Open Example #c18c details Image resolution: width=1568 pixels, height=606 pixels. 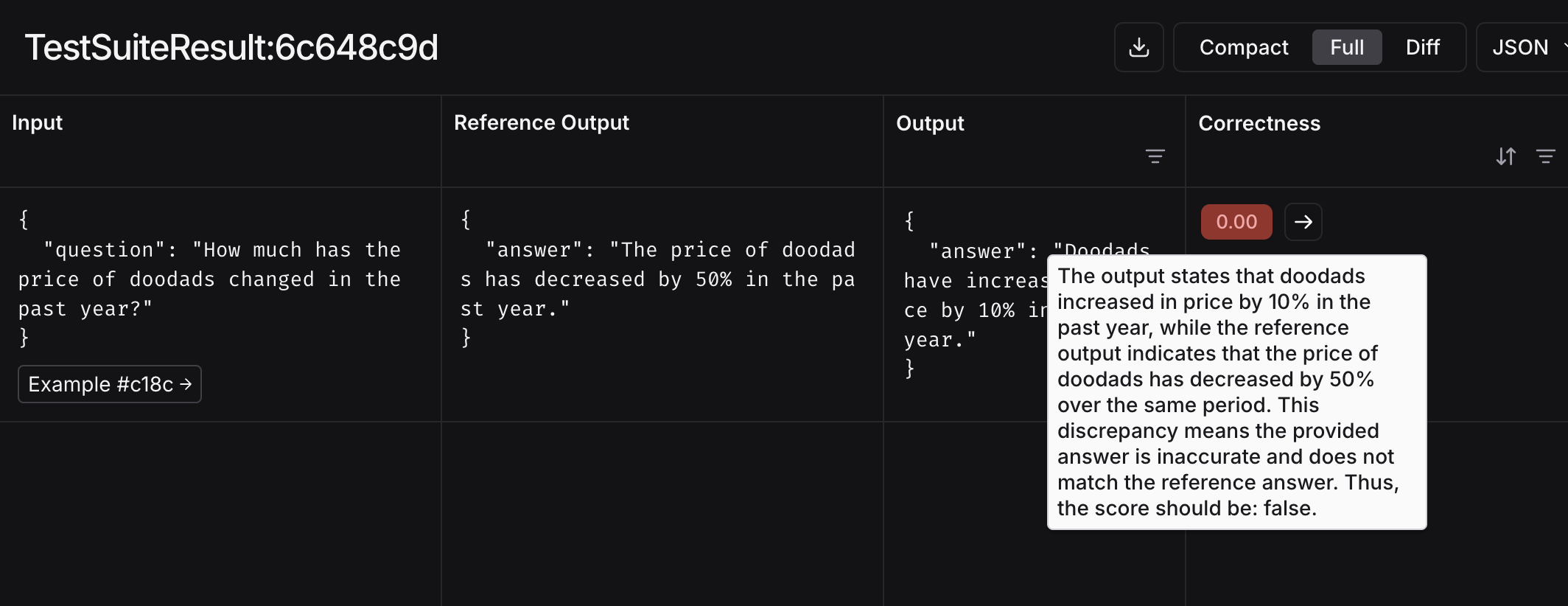pos(109,384)
